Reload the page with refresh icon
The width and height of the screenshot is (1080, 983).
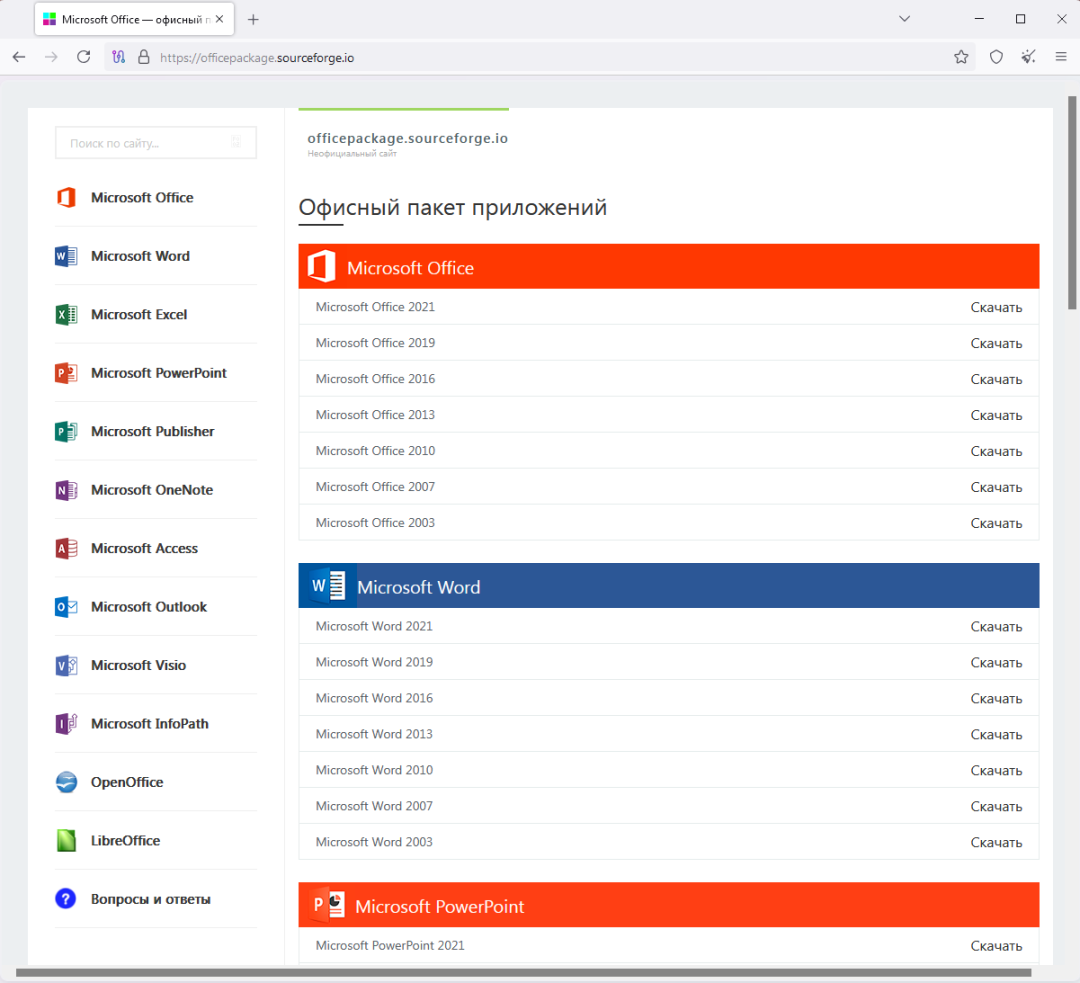coord(83,57)
